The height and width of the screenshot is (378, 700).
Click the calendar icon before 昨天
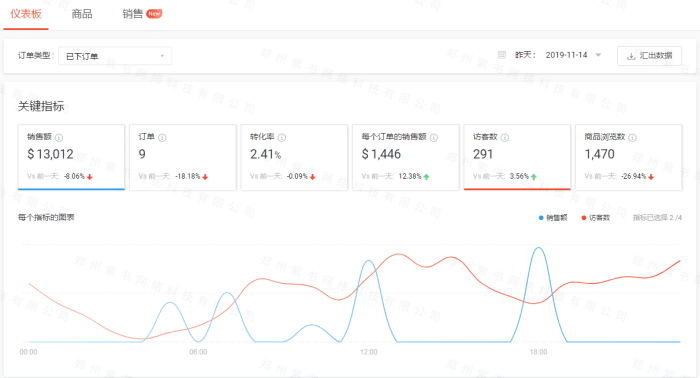(502, 55)
